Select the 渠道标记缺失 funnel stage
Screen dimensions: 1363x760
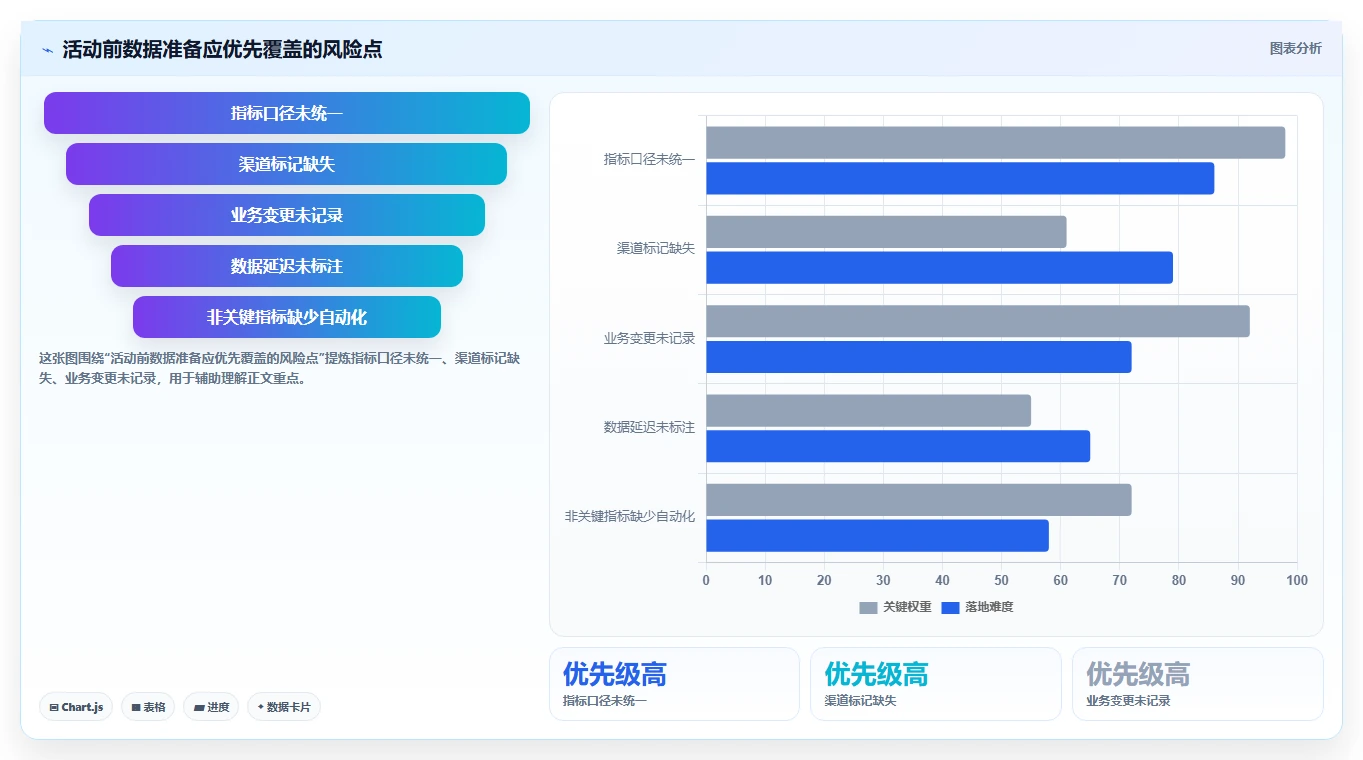point(287,164)
